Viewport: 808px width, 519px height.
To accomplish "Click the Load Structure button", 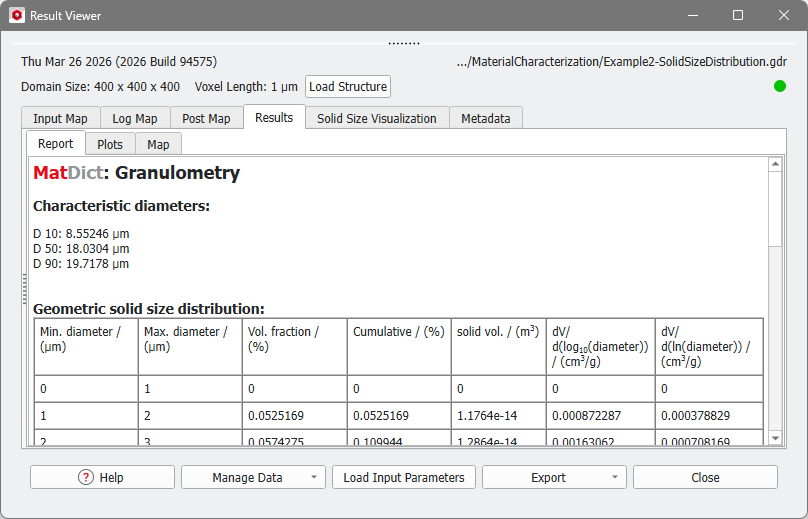I will [348, 87].
